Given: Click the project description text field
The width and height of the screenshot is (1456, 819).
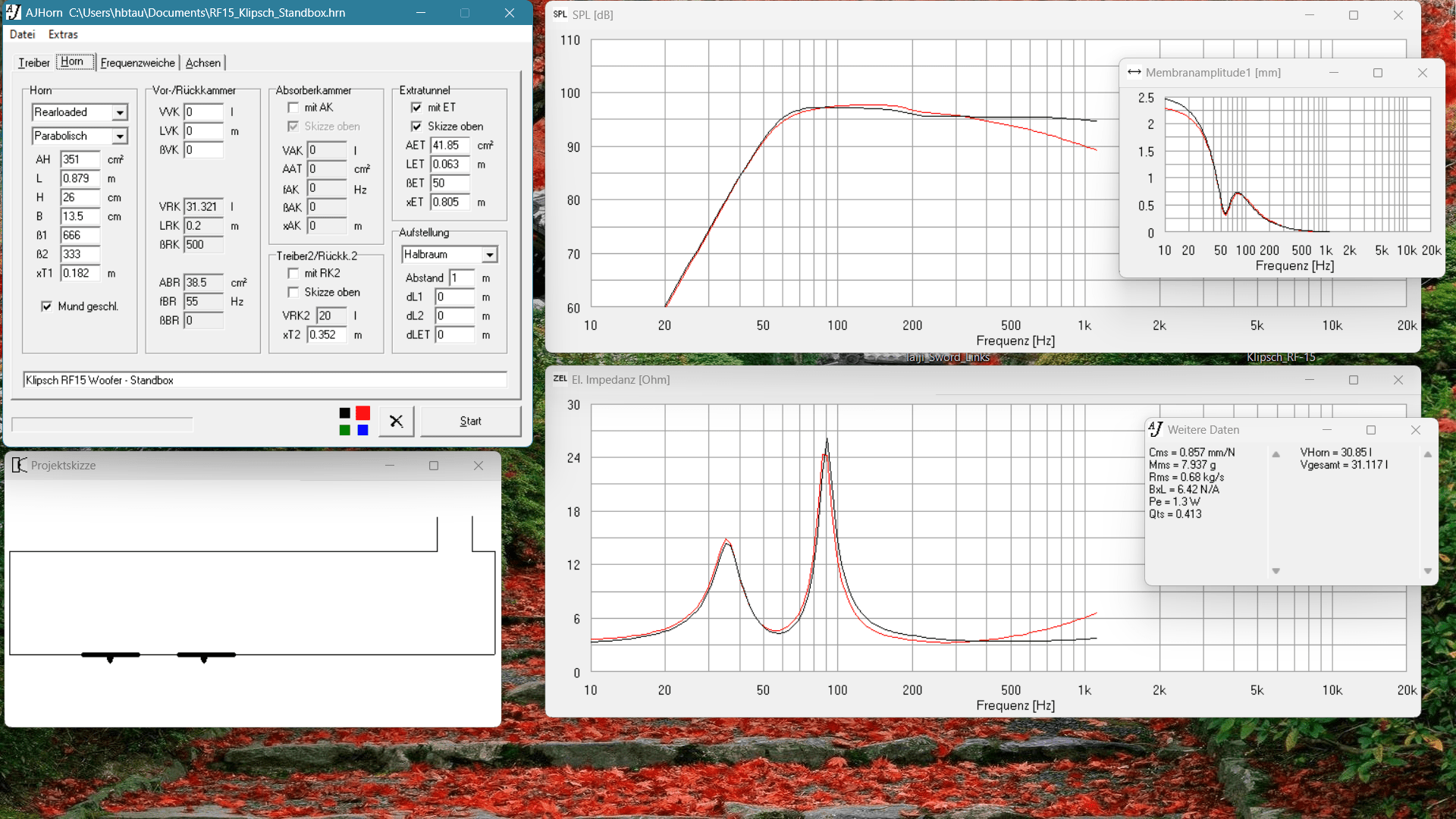Looking at the screenshot, I should [265, 380].
